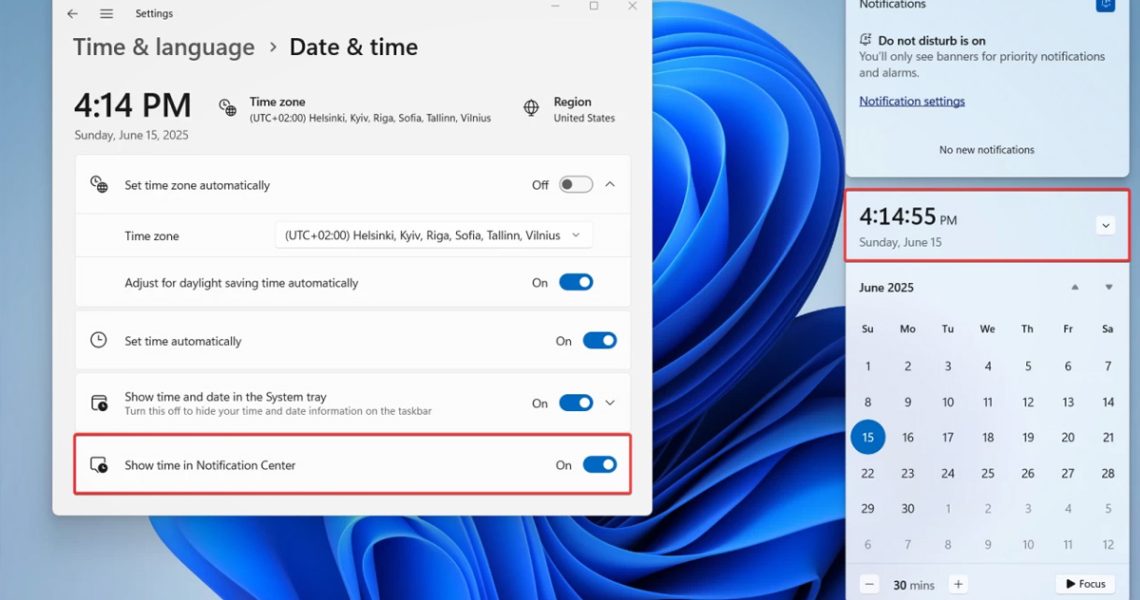Click 'Sunday, June 15' in clock panel
Viewport: 1140px width, 600px height.
pyautogui.click(x=900, y=242)
